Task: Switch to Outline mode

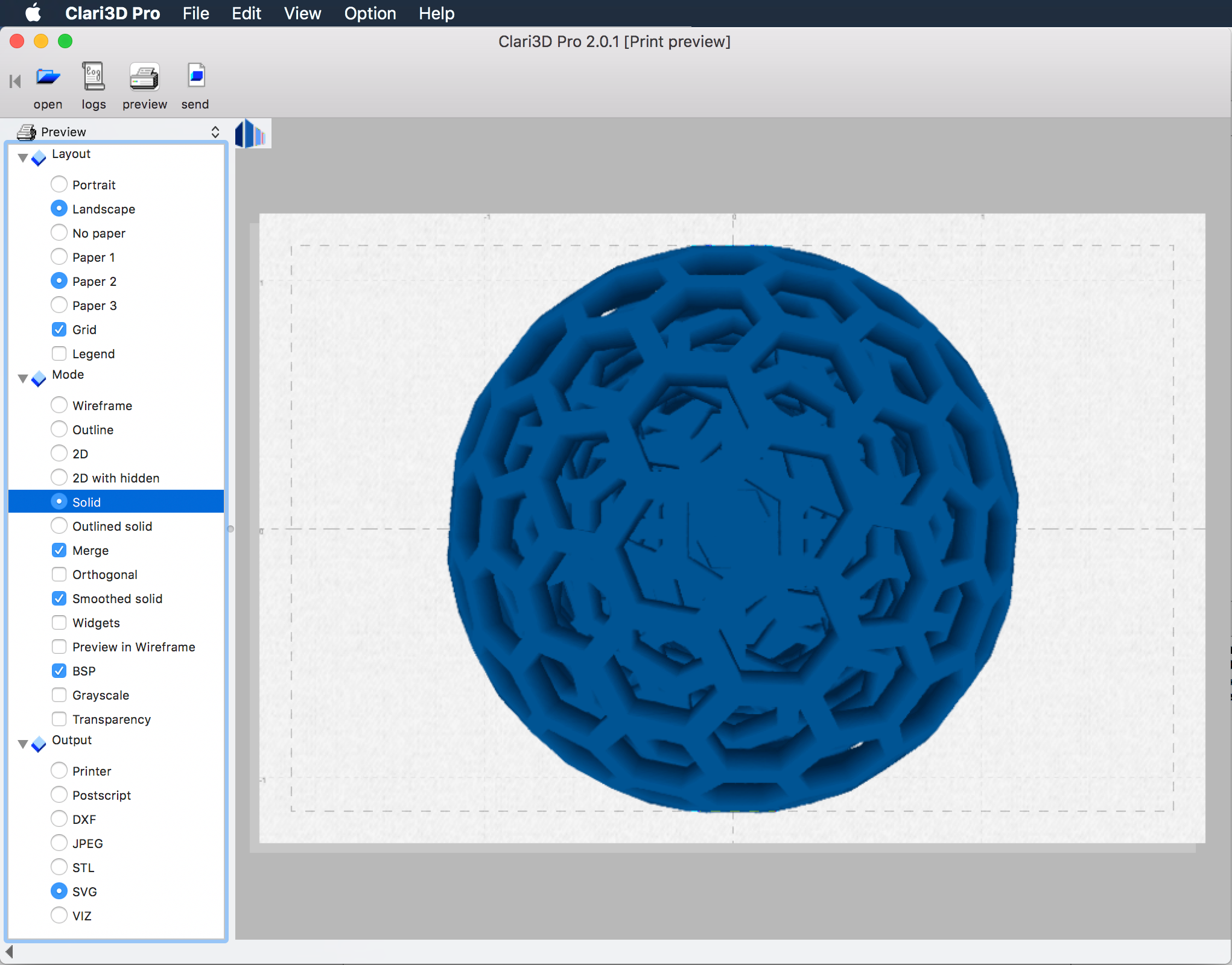Action: click(x=59, y=429)
